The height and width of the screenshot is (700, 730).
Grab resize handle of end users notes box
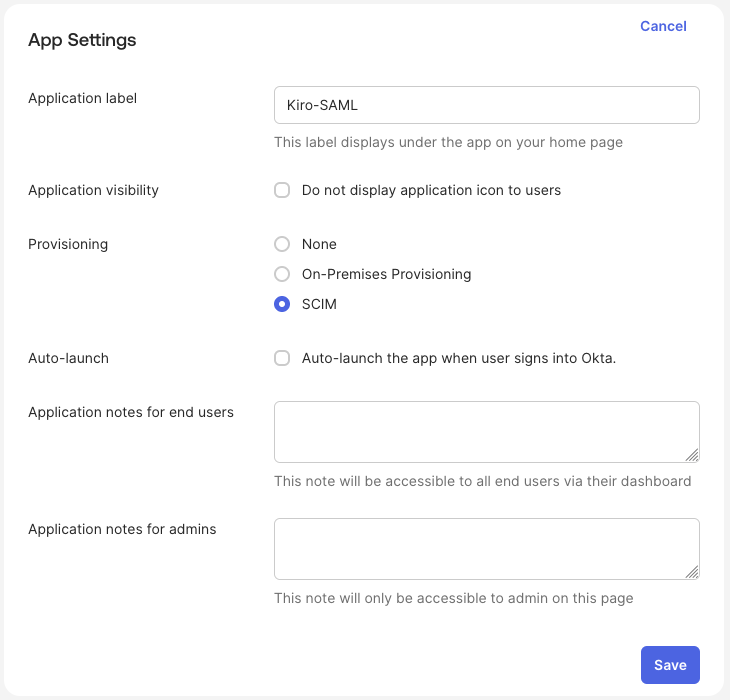(692, 455)
